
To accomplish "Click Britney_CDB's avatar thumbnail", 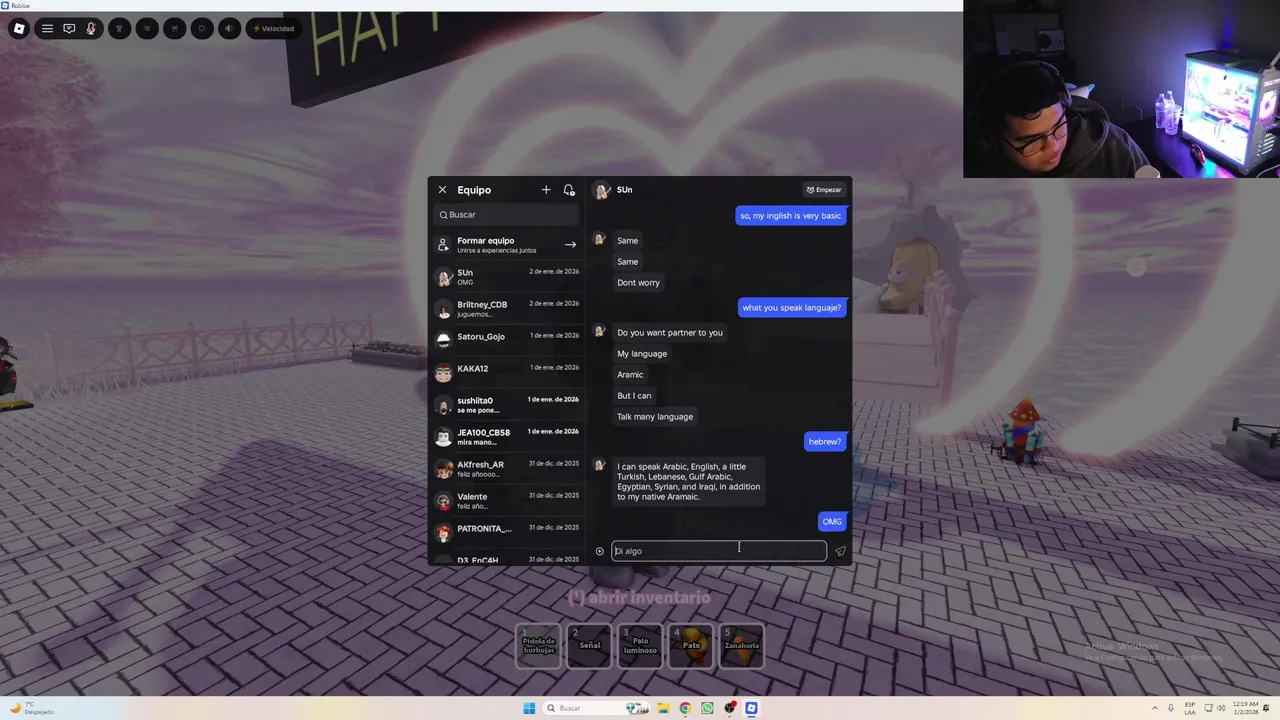I will (x=444, y=309).
